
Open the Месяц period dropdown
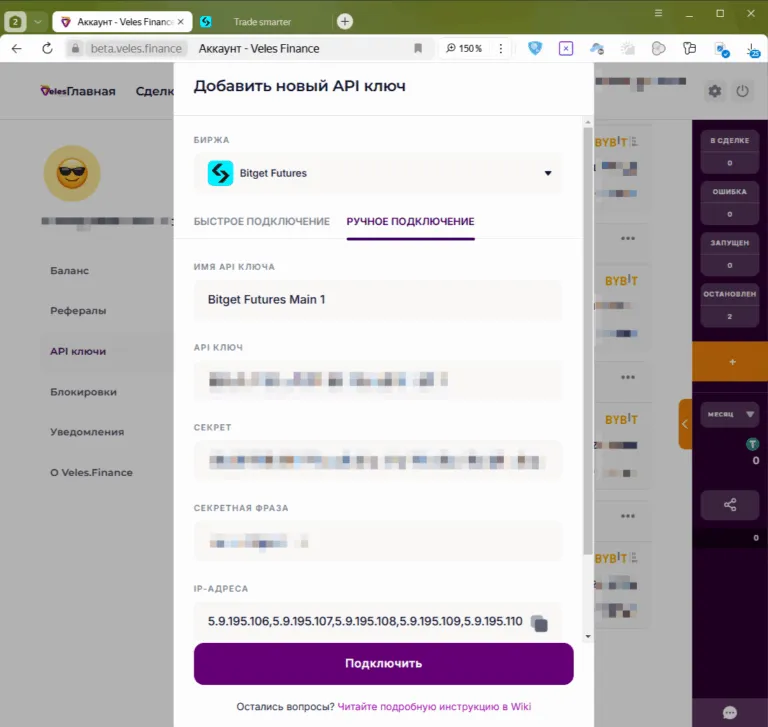[730, 414]
